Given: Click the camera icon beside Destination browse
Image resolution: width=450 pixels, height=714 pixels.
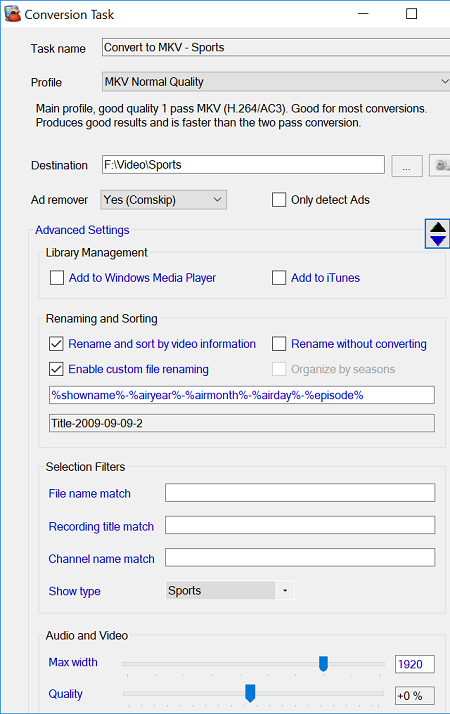Looking at the screenshot, I should click(x=440, y=166).
